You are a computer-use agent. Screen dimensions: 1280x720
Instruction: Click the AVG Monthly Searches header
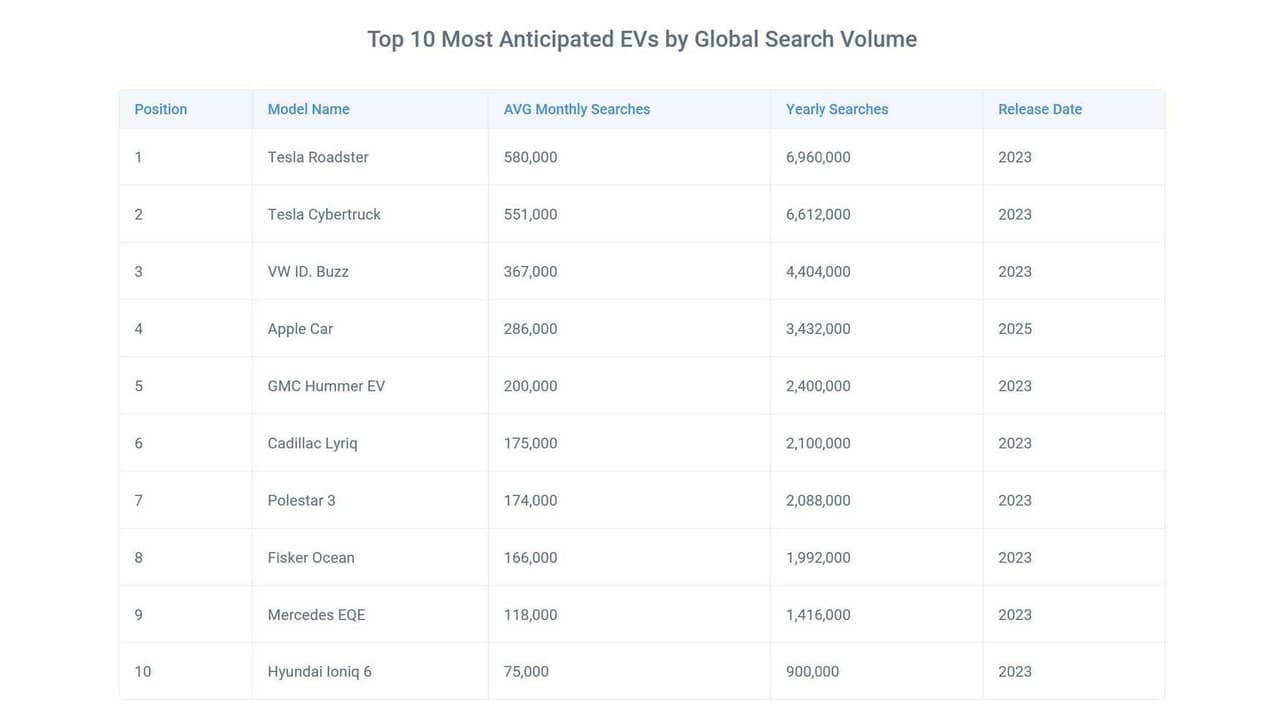coord(577,109)
